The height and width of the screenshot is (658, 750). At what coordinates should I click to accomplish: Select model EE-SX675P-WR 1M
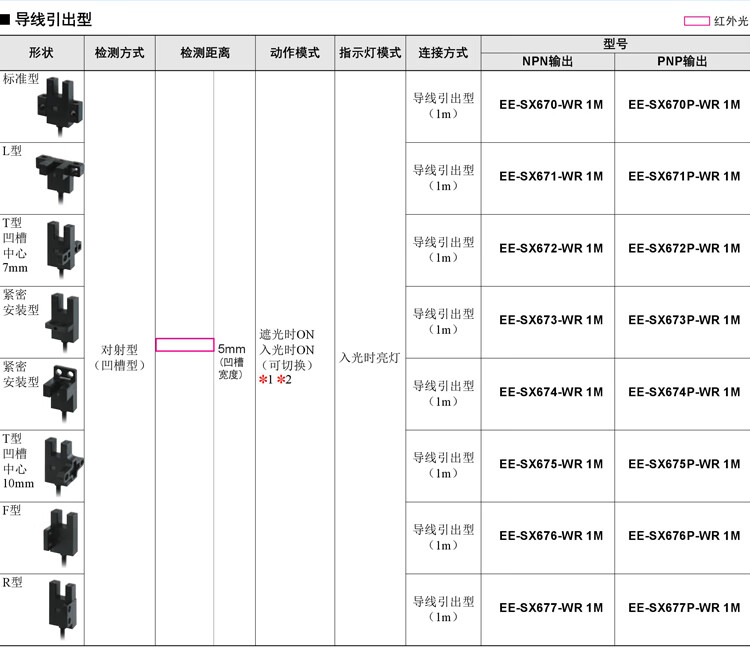click(x=684, y=464)
